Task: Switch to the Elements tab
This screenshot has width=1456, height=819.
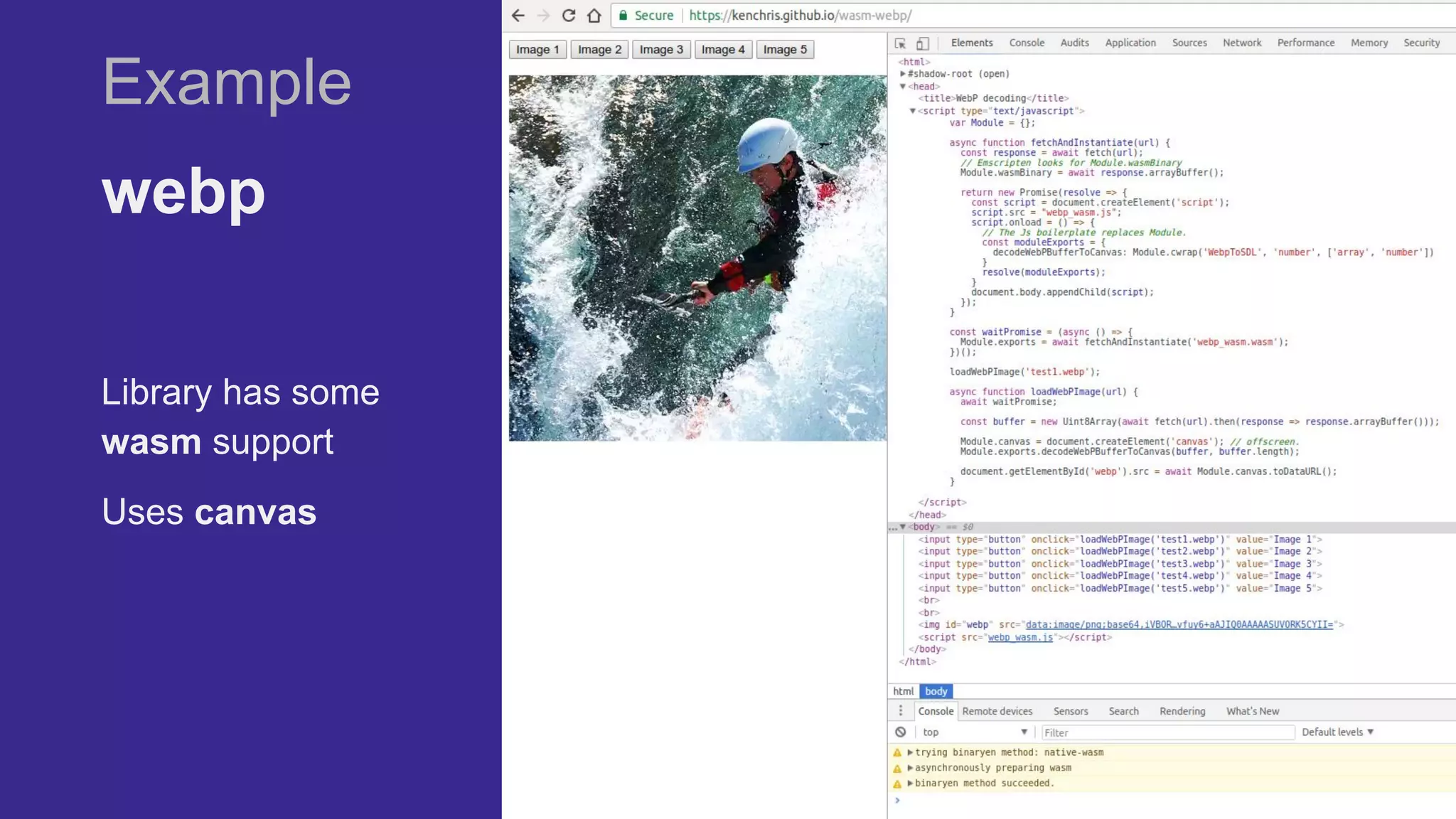Action: coord(972,43)
